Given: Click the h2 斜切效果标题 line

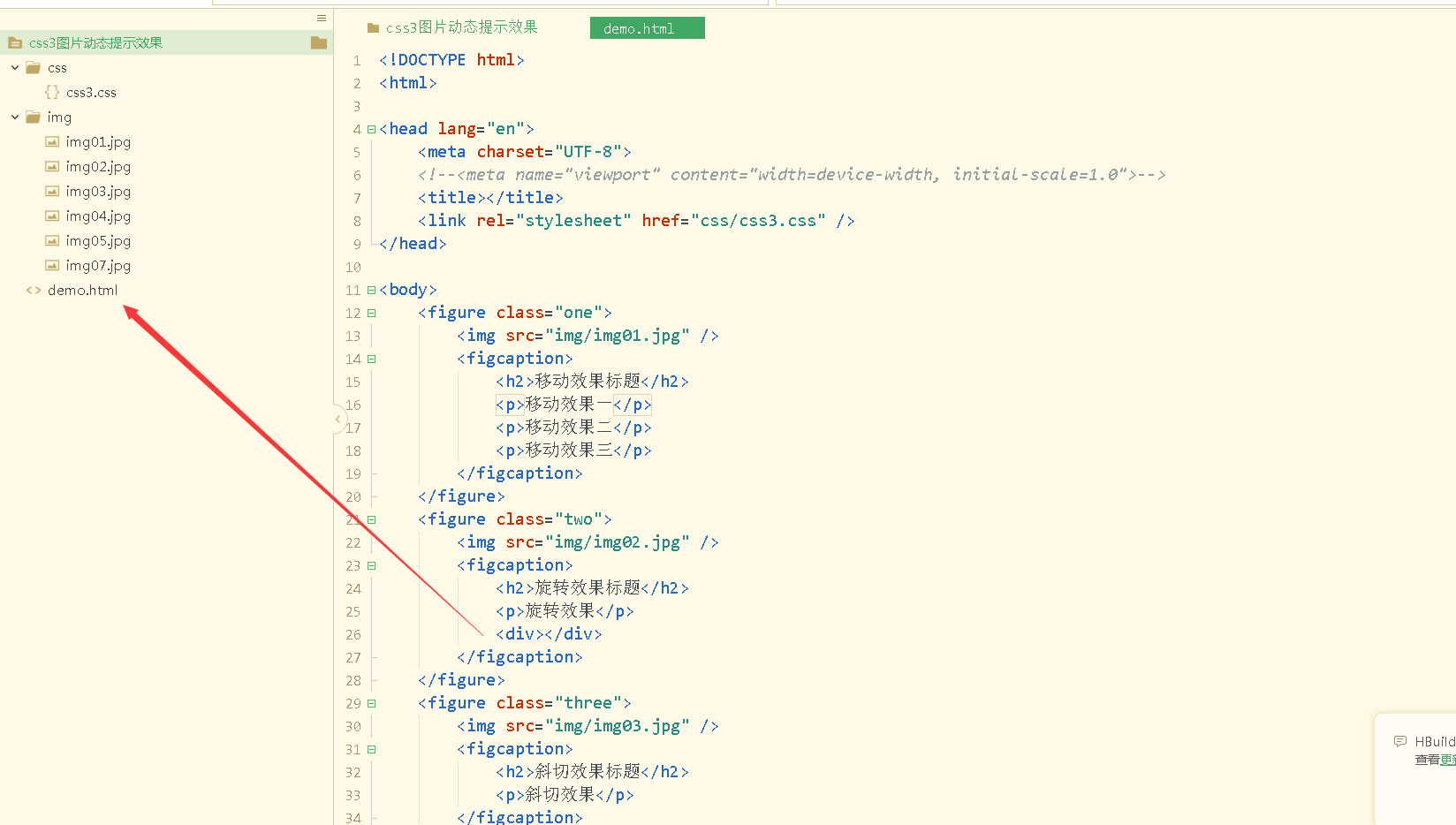Looking at the screenshot, I should (x=592, y=772).
